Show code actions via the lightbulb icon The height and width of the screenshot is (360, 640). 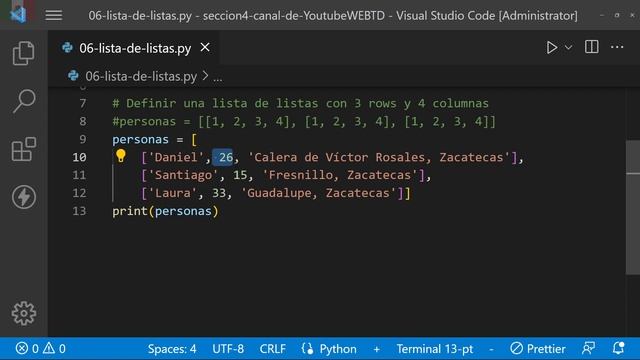120,156
